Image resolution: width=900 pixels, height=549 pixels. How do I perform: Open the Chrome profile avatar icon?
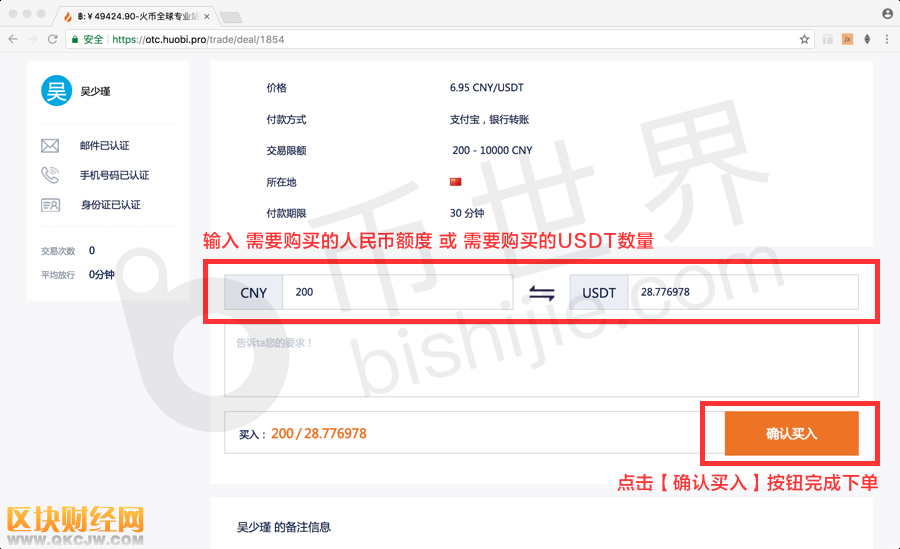(x=887, y=14)
